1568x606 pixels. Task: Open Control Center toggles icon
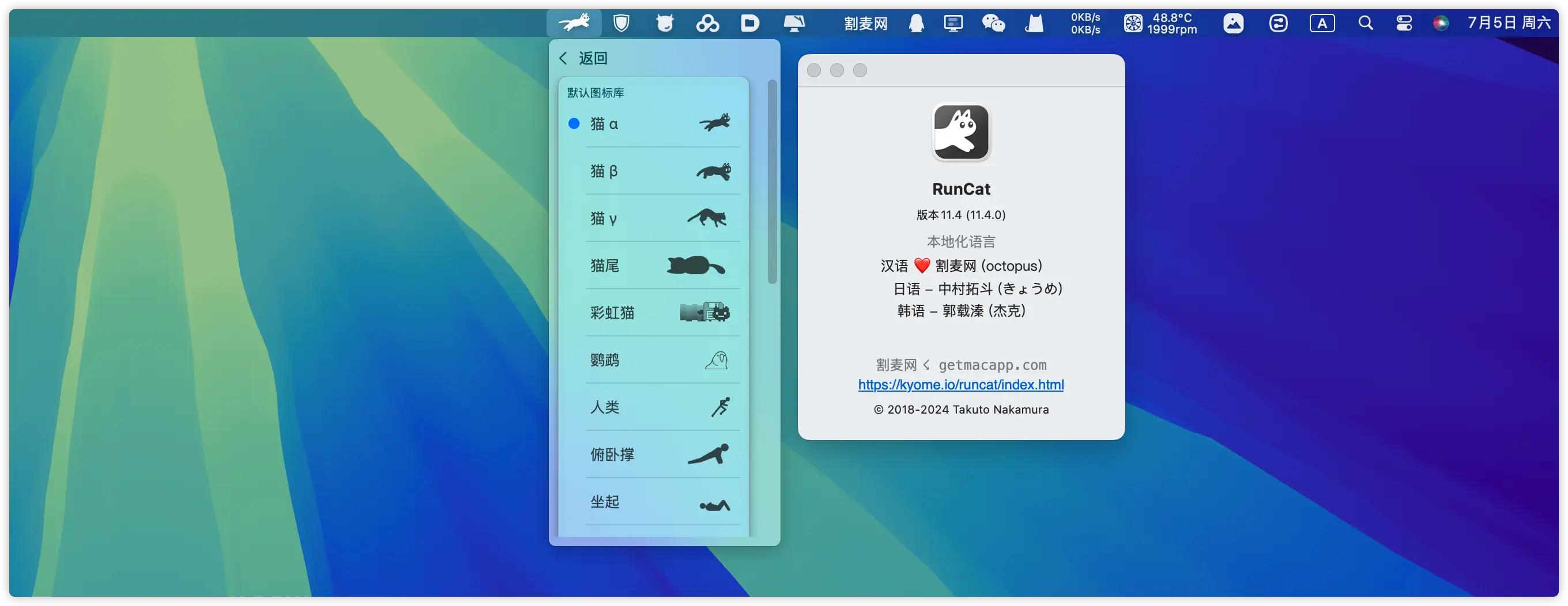click(1404, 23)
